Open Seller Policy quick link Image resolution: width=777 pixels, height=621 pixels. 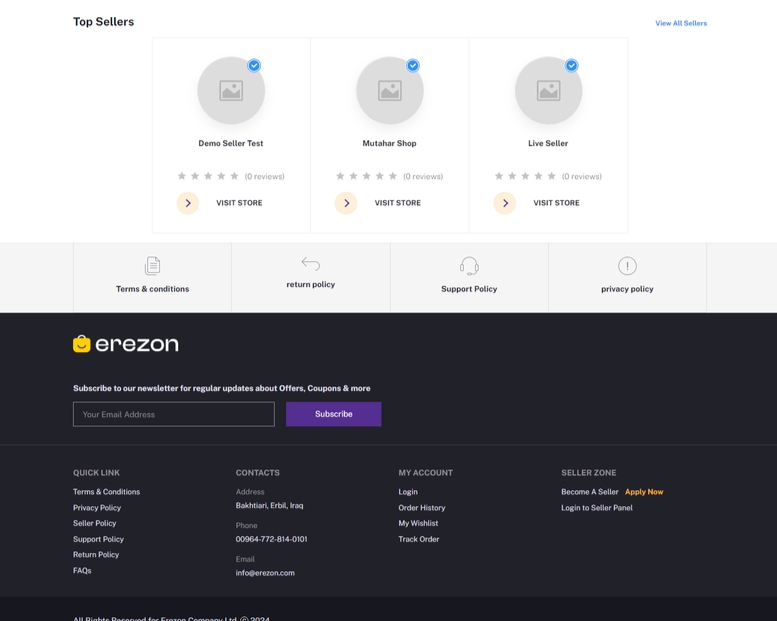(x=95, y=523)
